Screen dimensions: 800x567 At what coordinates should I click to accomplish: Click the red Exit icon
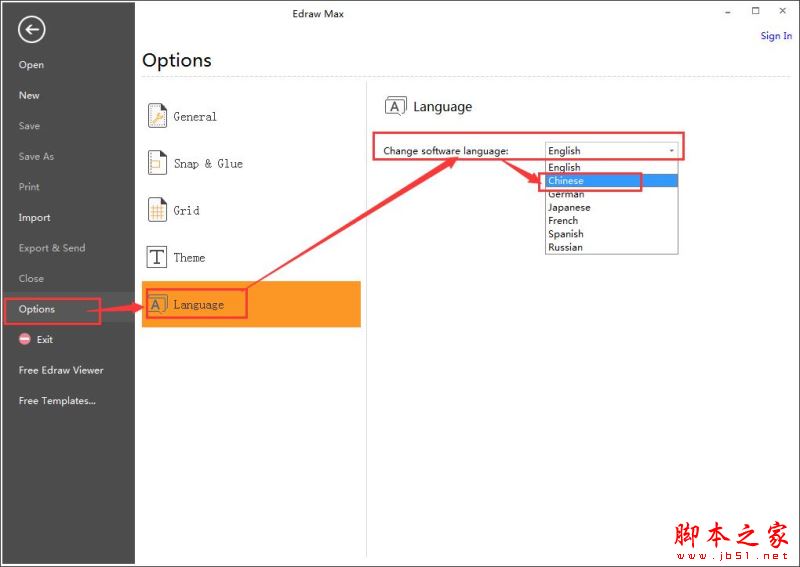pyautogui.click(x=24, y=339)
